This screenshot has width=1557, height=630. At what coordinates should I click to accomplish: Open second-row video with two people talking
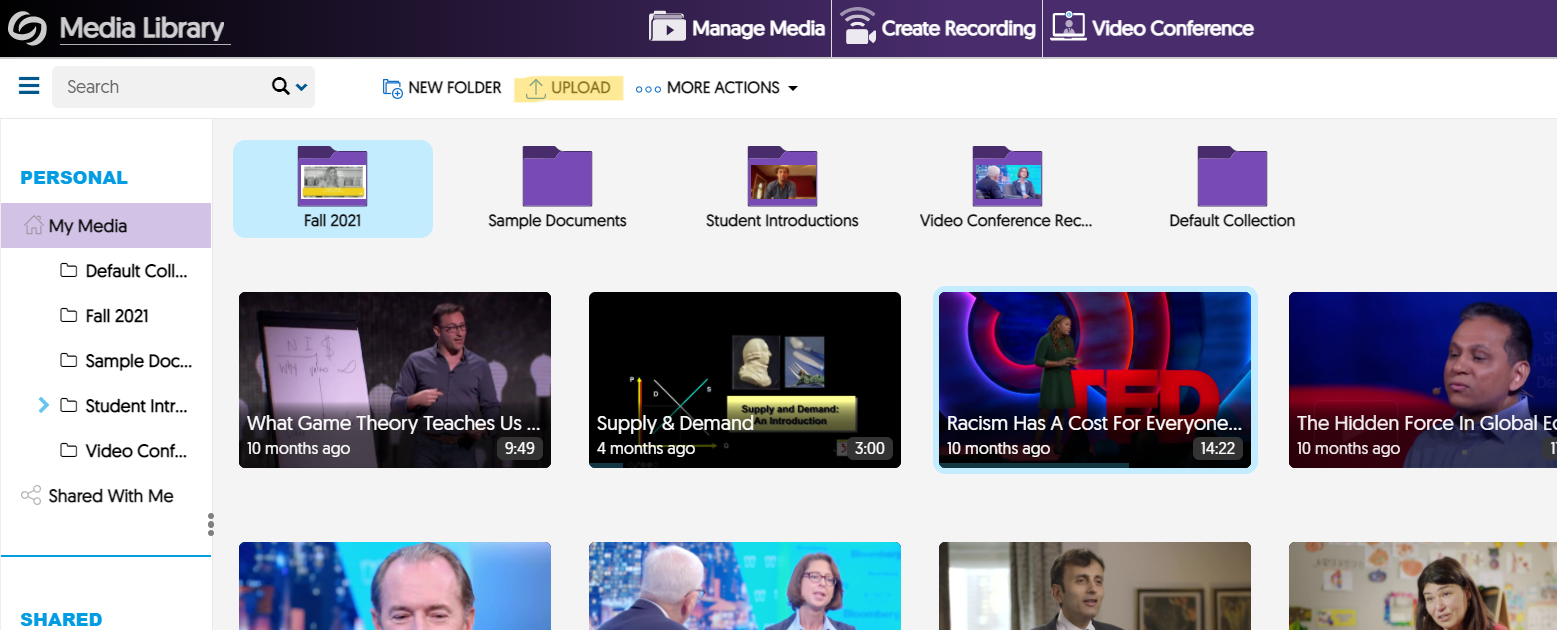tap(745, 586)
